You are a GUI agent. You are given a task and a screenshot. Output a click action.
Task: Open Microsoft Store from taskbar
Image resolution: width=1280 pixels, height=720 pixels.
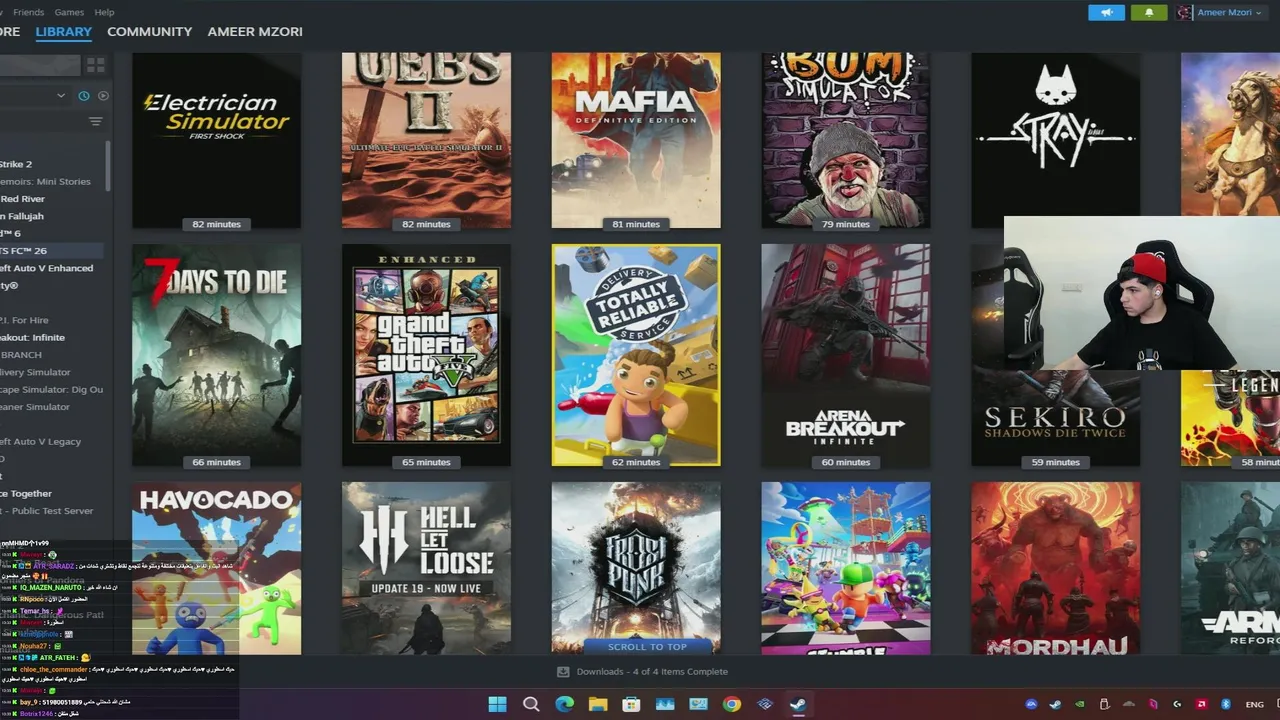pos(631,704)
